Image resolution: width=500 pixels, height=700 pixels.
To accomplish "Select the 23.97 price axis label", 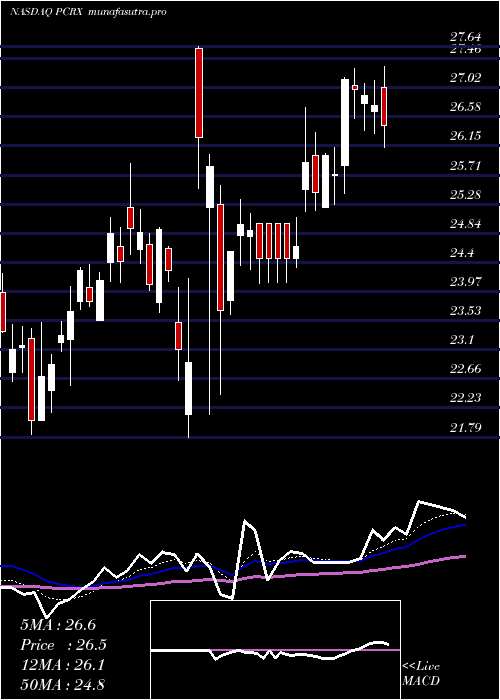I will [466, 282].
